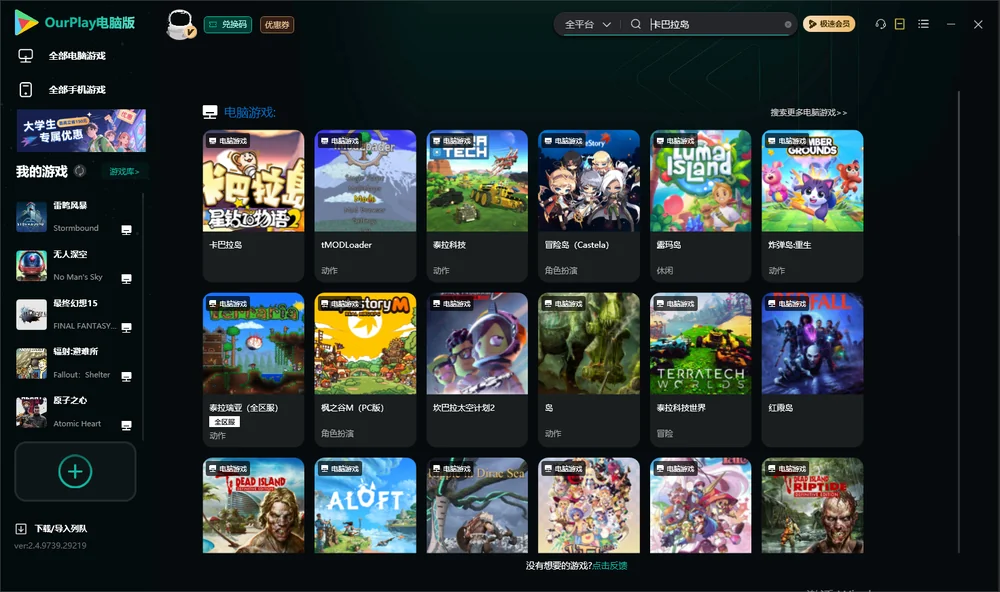Click the 下载/导入列队 download icon
This screenshot has height=592, width=1000.
pos(21,529)
